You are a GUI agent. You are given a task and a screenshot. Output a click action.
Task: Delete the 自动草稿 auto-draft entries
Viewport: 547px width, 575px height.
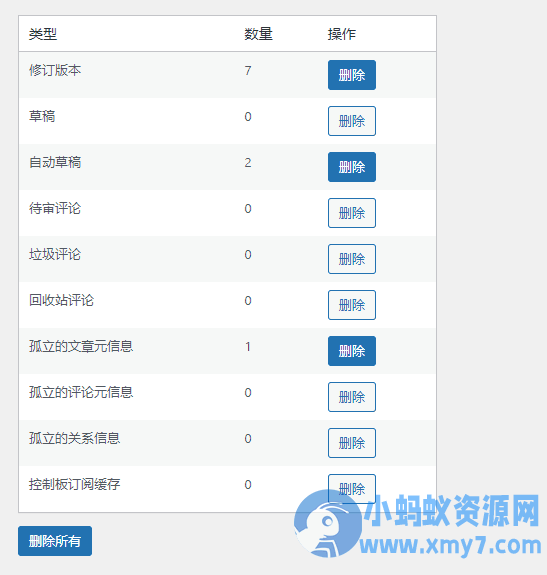pos(352,167)
